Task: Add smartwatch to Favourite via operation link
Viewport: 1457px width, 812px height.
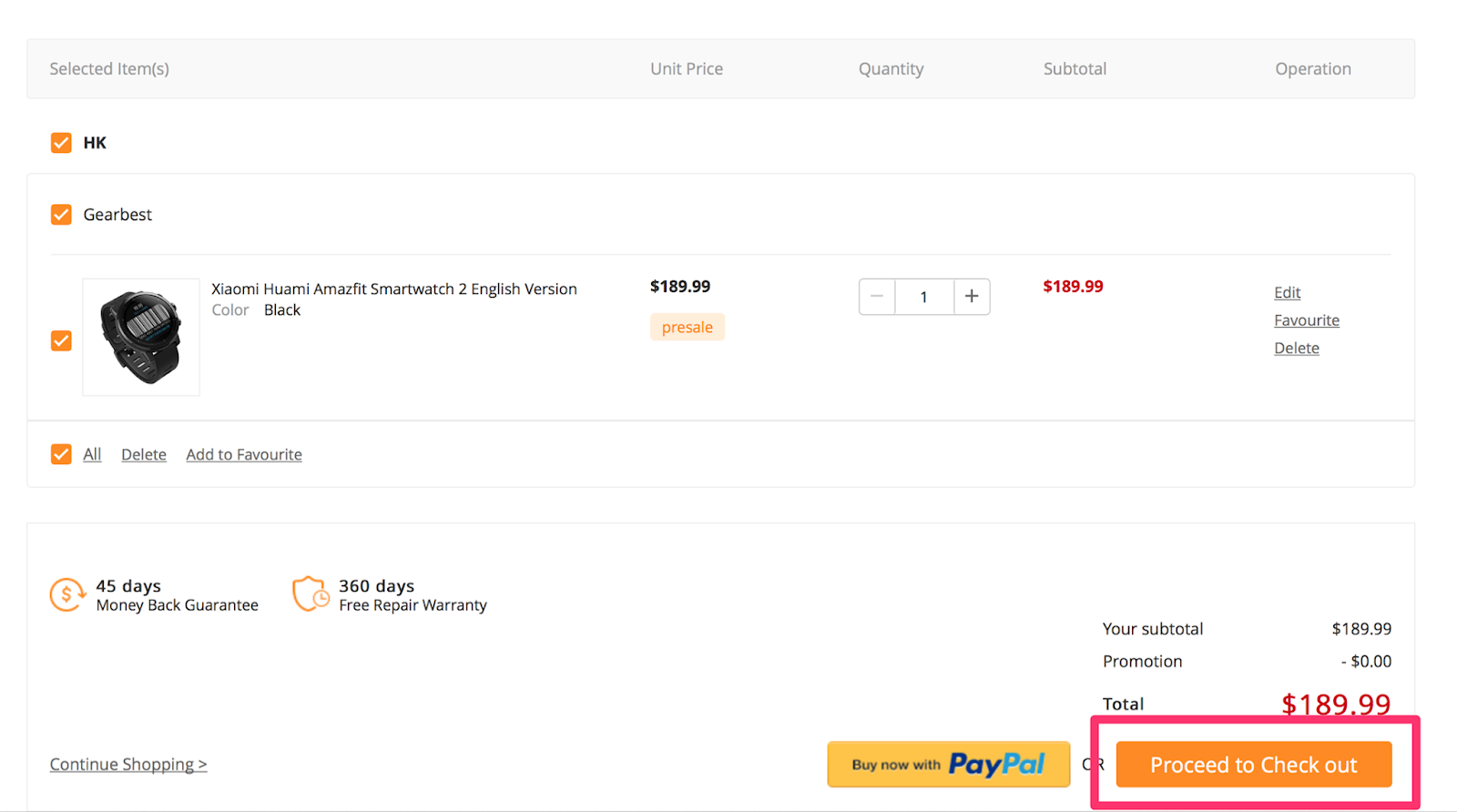Action: click(x=1307, y=320)
